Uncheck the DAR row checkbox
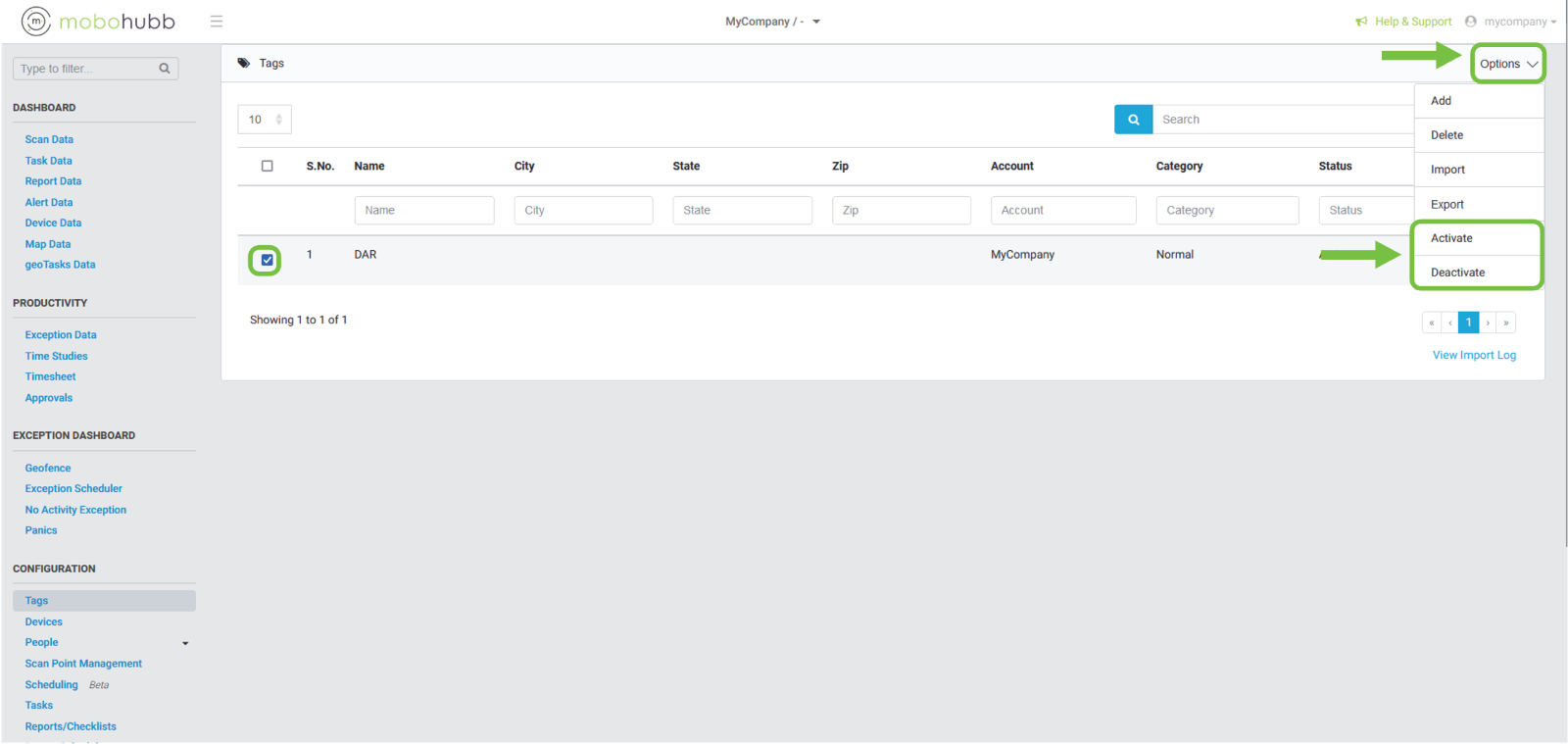 (x=267, y=260)
